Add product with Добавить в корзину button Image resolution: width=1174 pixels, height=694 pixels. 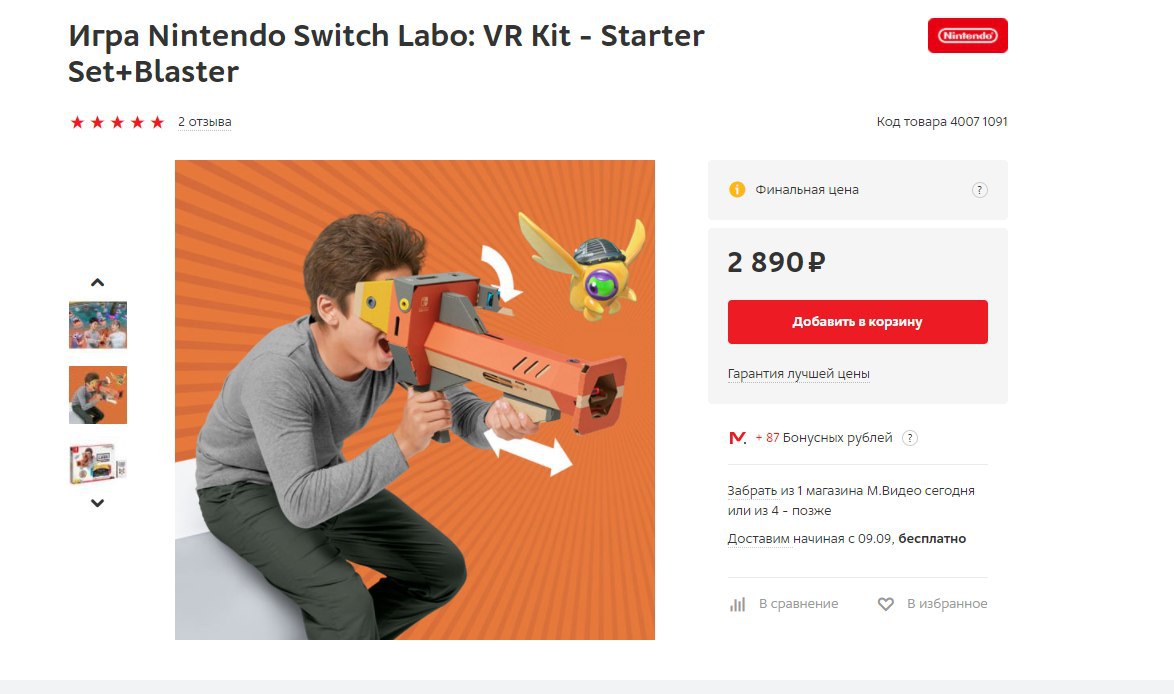(x=857, y=322)
